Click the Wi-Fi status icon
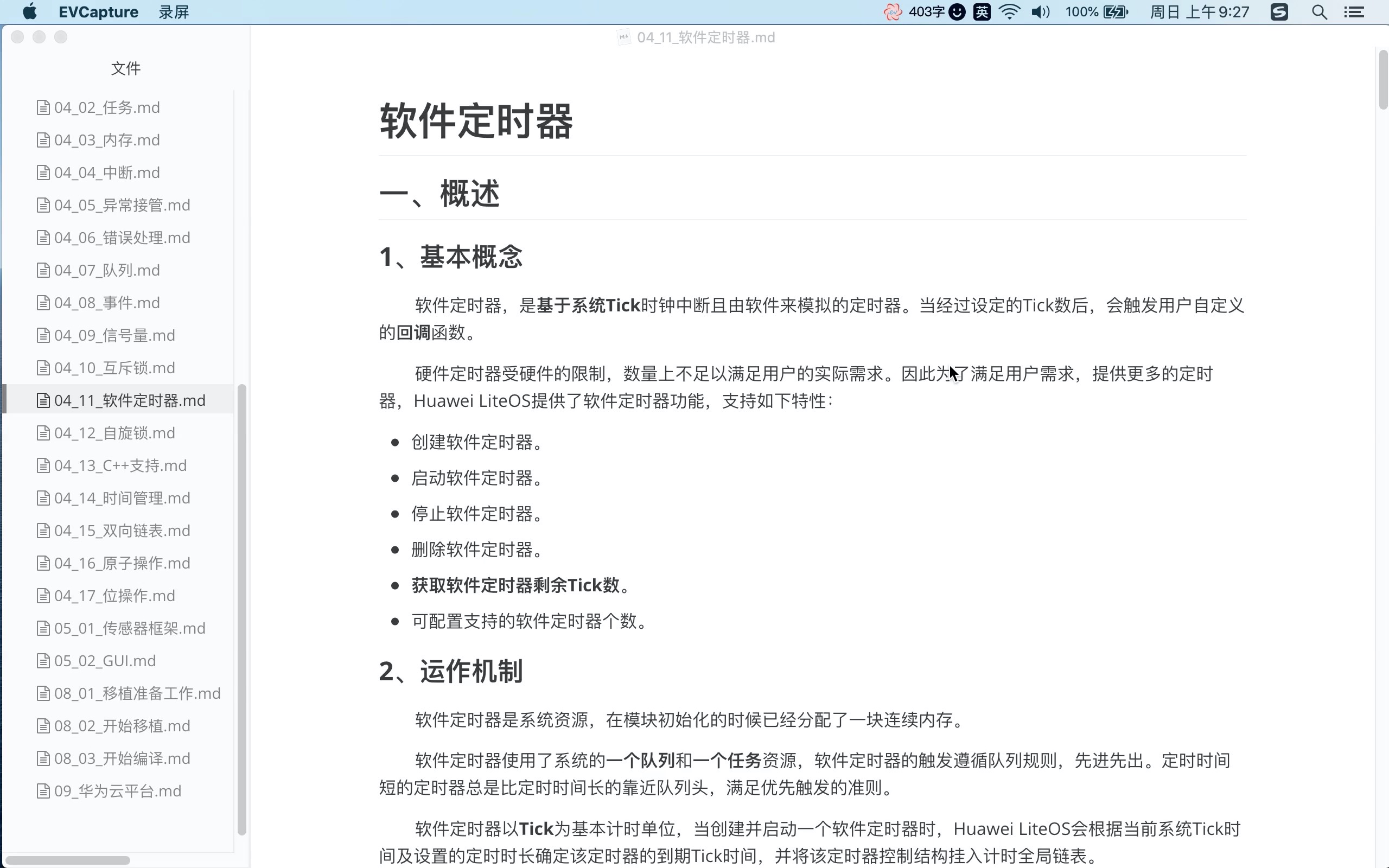The width and height of the screenshot is (1389, 868). (x=1009, y=11)
